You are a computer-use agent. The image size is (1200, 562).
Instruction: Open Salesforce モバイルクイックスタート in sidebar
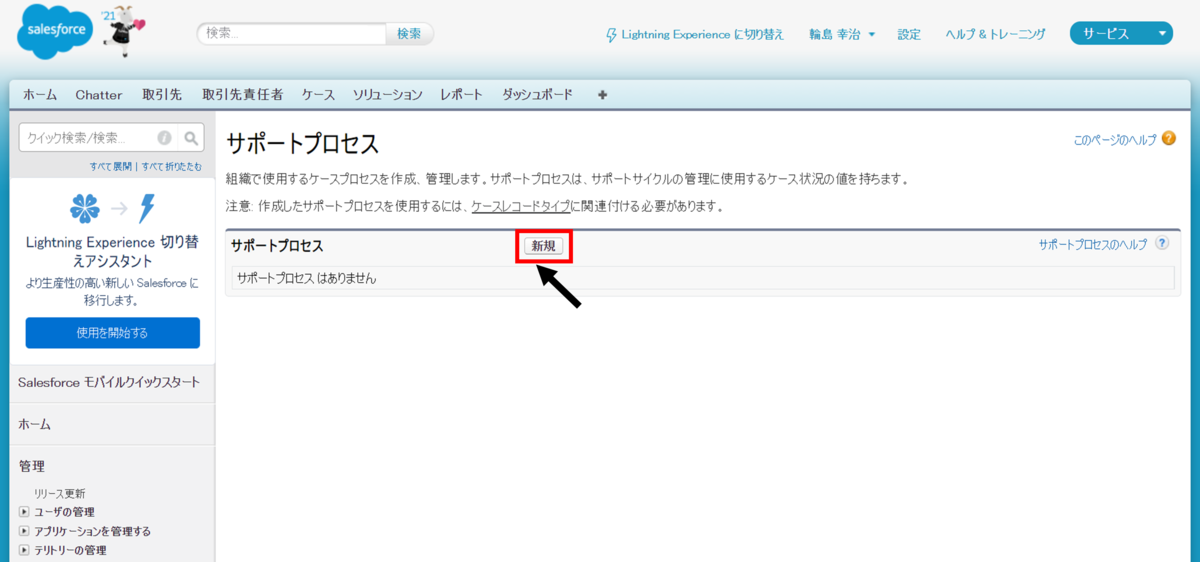coord(109,382)
